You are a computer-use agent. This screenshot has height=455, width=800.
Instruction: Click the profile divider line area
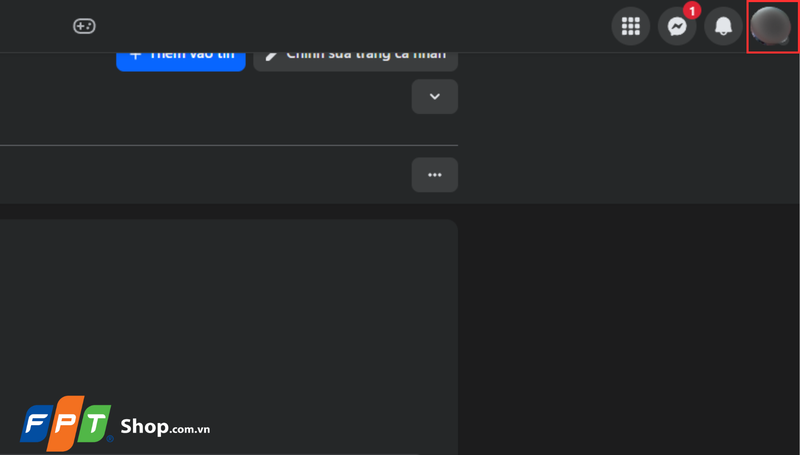point(229,145)
